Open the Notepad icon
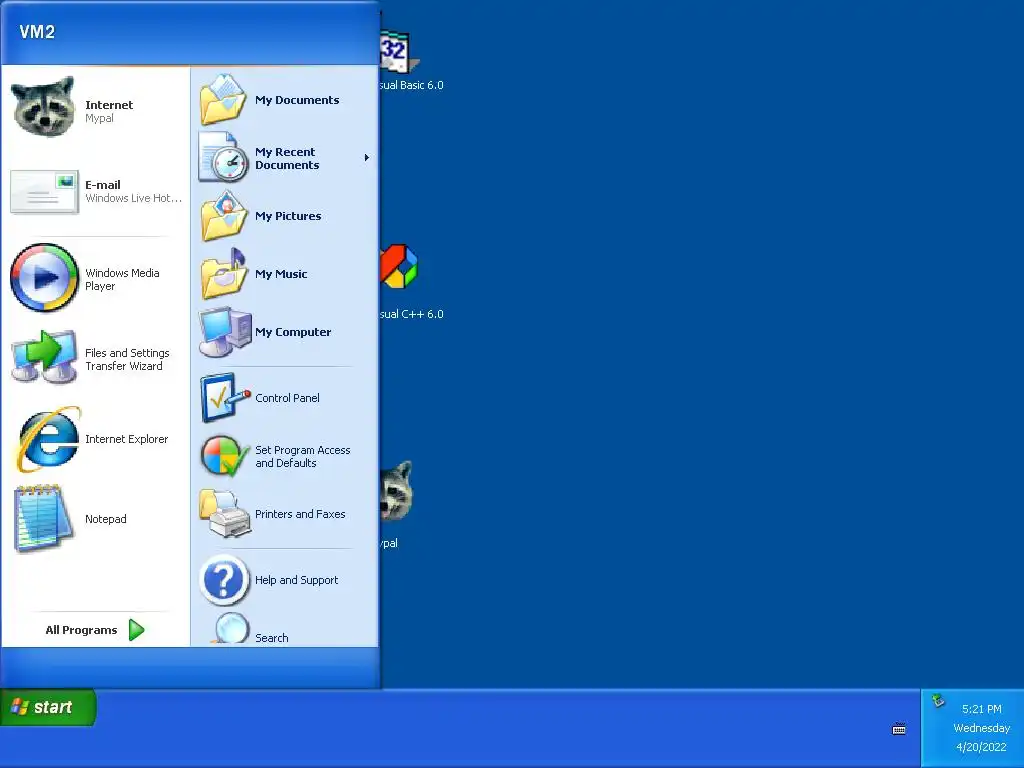Viewport: 1024px width, 768px height. point(43,519)
